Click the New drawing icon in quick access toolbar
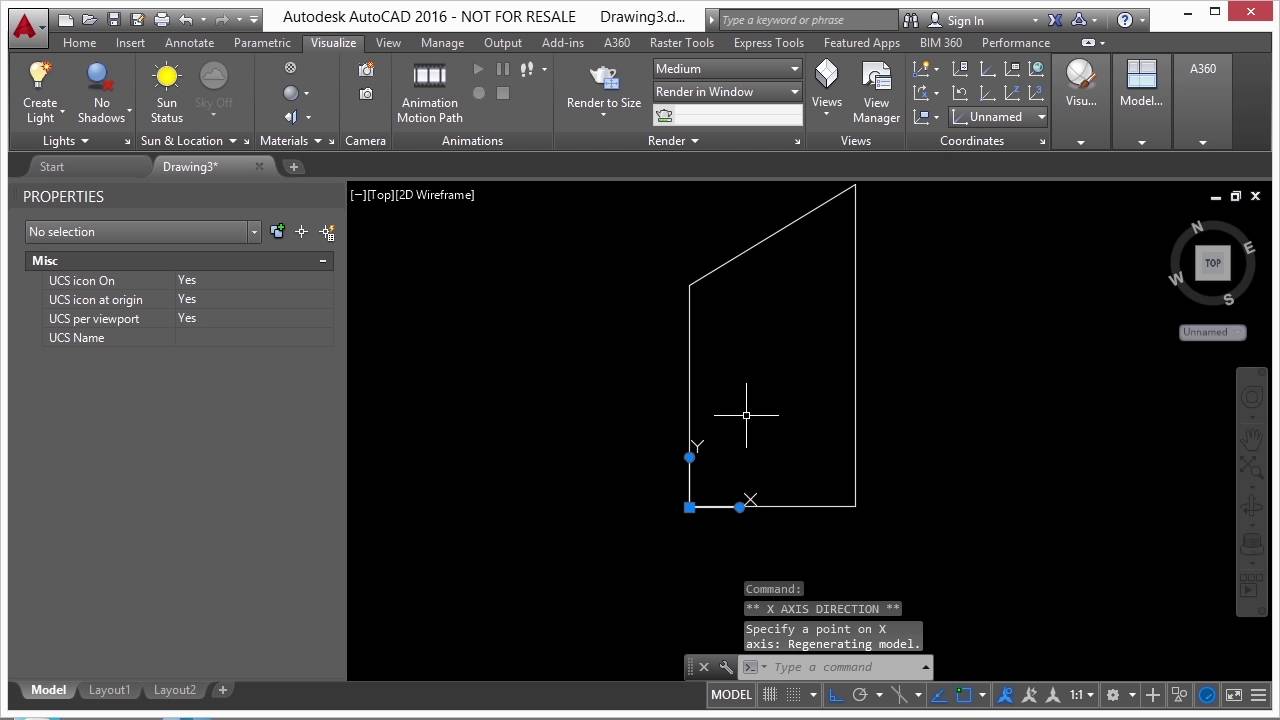This screenshot has height=720, width=1280. click(x=66, y=19)
